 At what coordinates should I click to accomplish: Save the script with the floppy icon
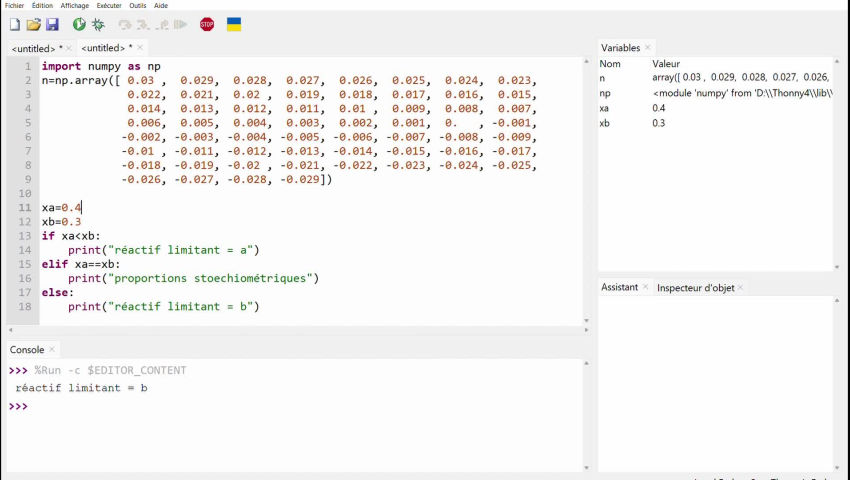[x=52, y=24]
